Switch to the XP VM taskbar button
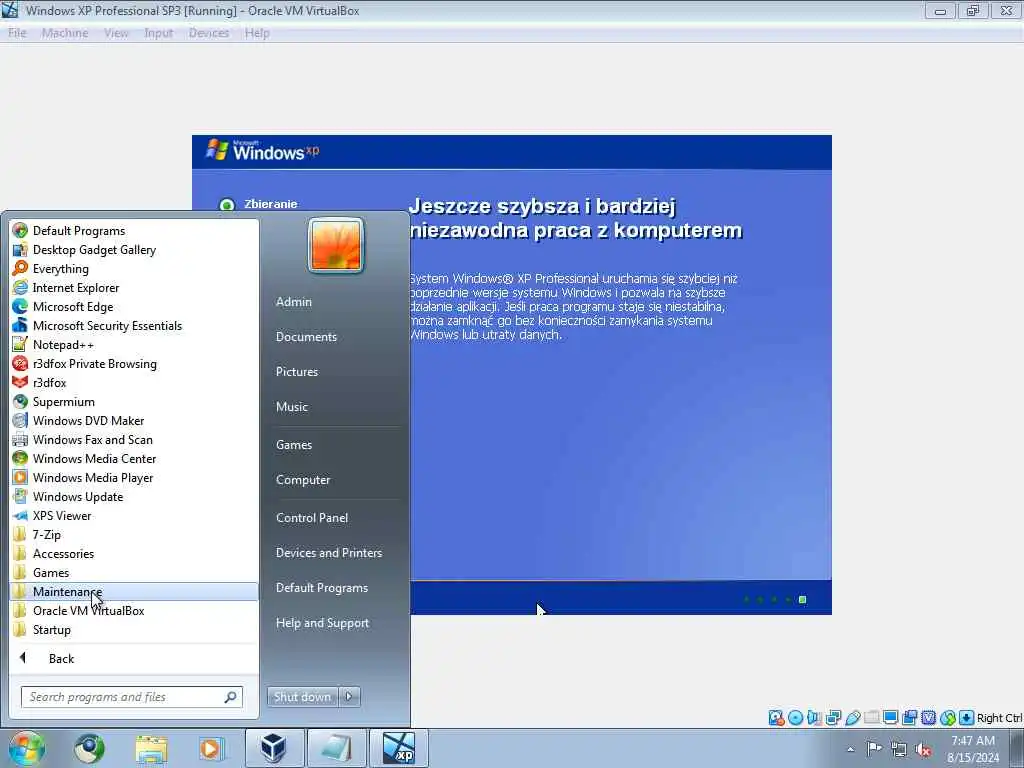This screenshot has width=1024, height=768. (399, 748)
